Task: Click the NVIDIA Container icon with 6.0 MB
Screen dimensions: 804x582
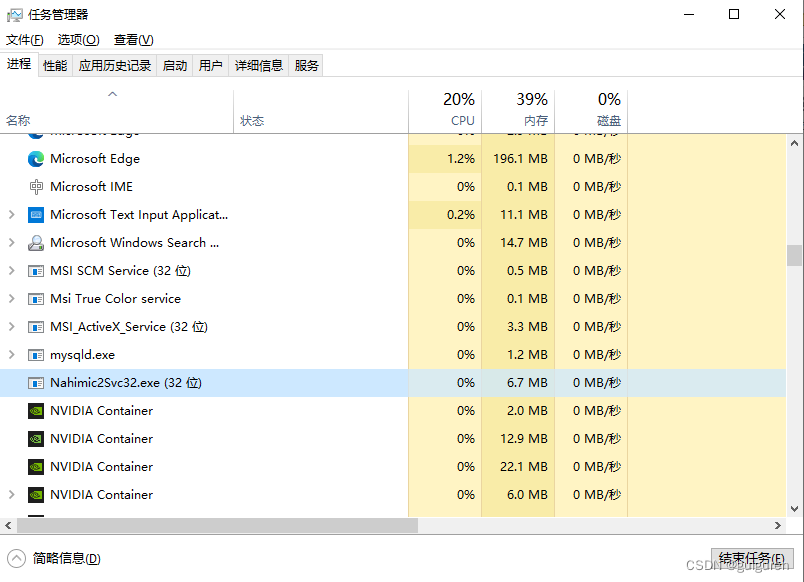Action: (36, 495)
